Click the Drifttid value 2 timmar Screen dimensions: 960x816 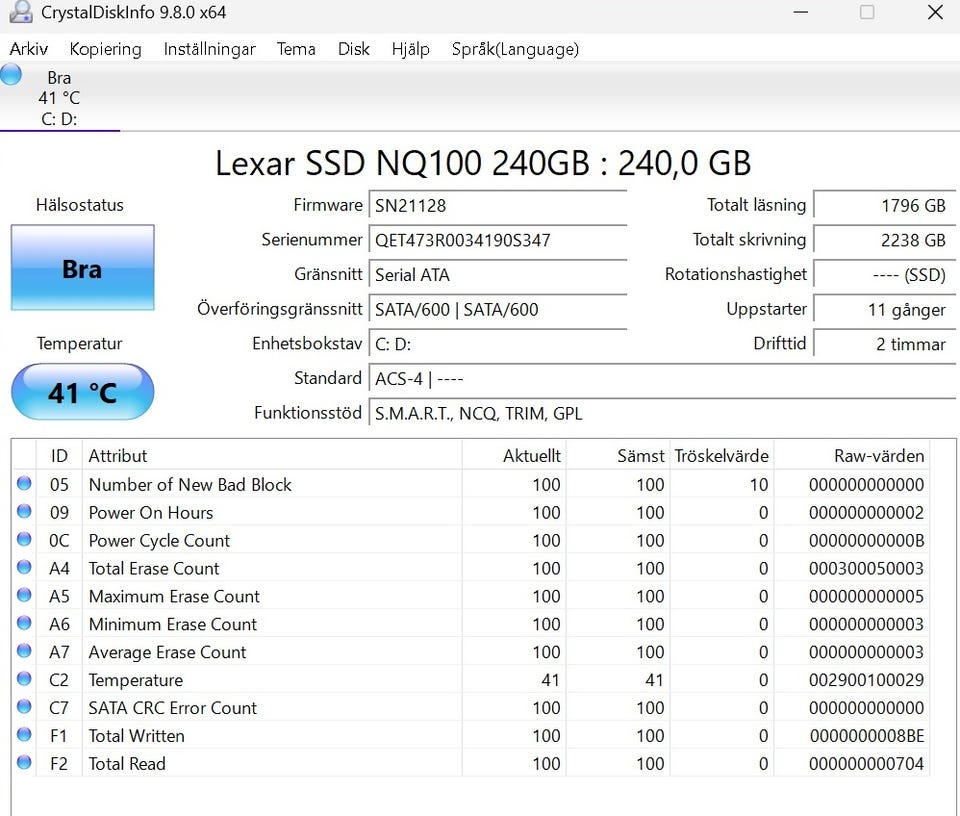(x=884, y=344)
